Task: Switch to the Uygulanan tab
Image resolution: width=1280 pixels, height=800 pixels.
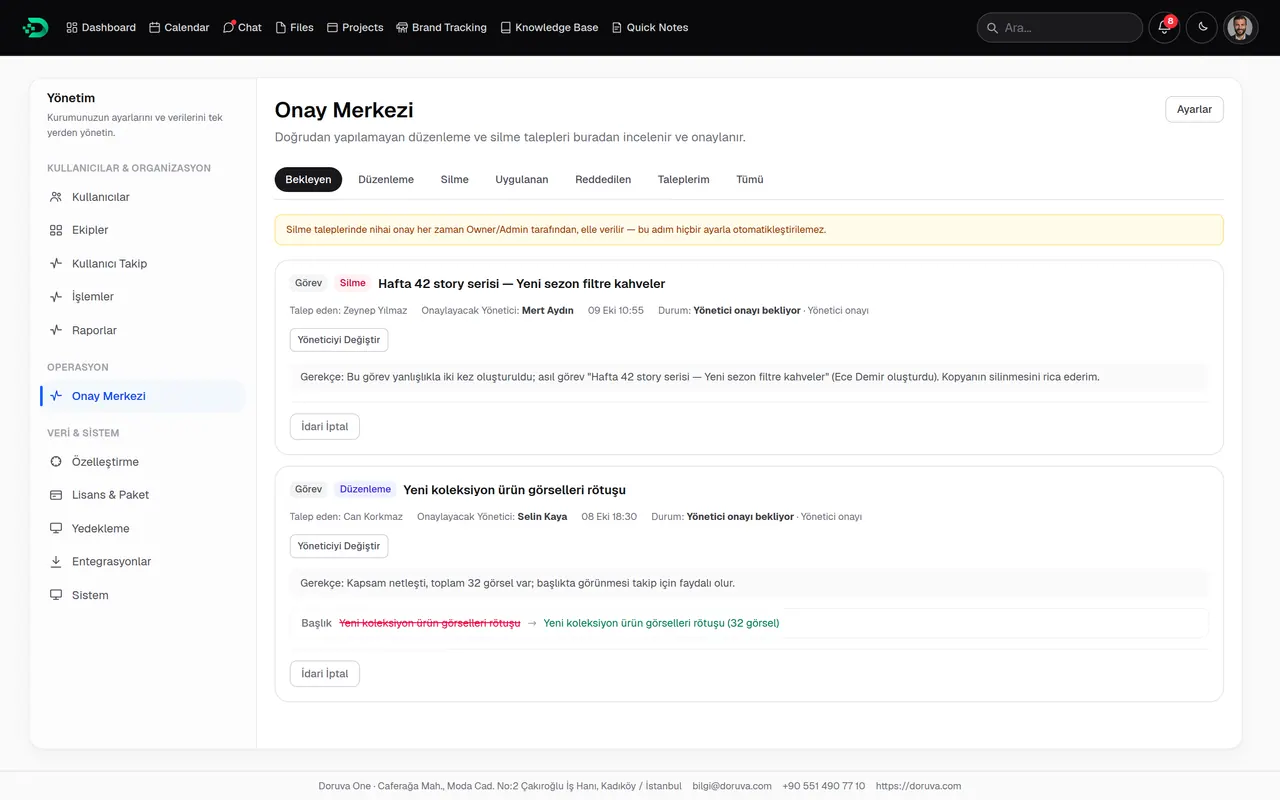Action: (522, 179)
